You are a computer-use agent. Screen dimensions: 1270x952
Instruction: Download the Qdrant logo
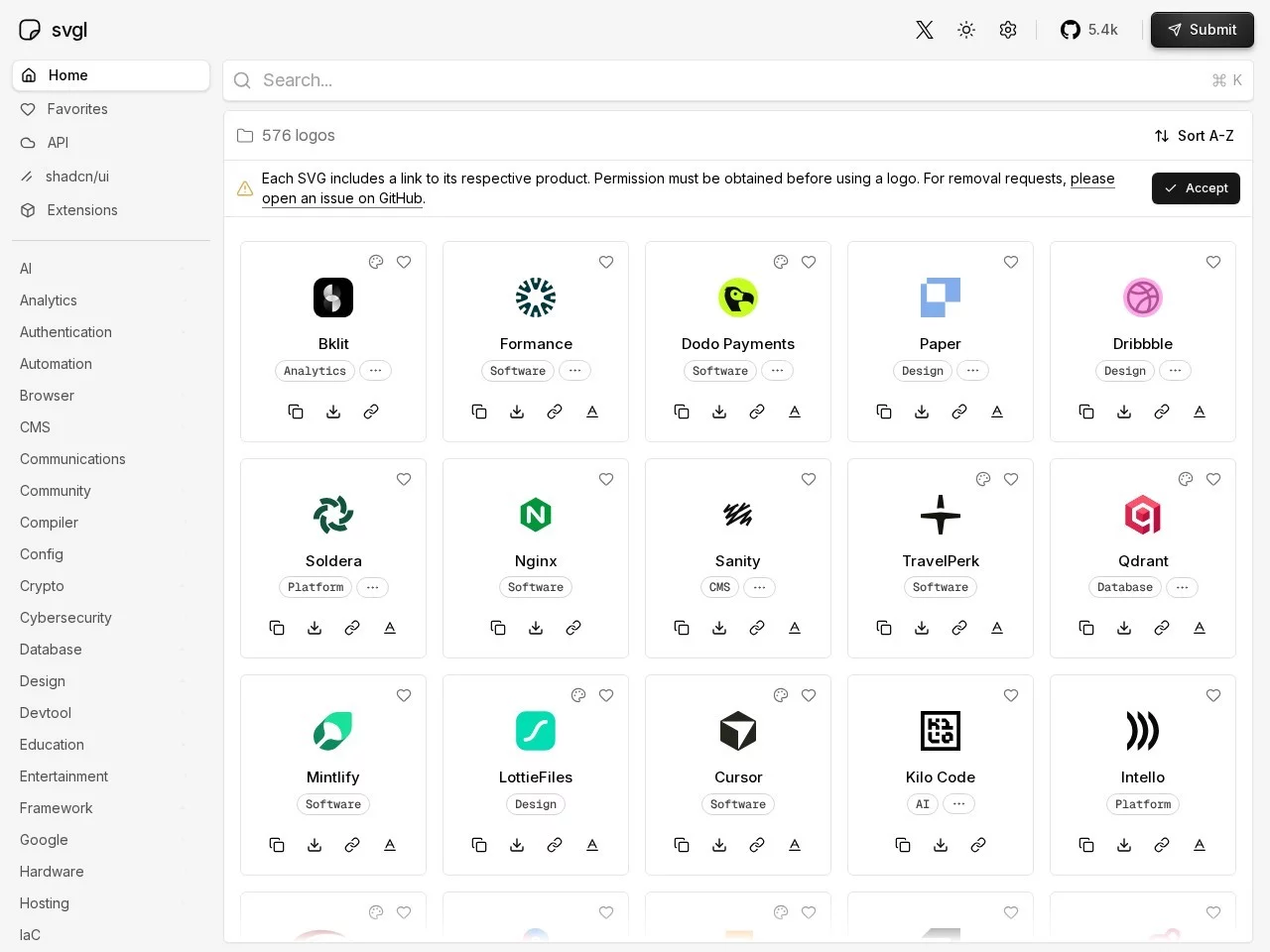[1124, 628]
